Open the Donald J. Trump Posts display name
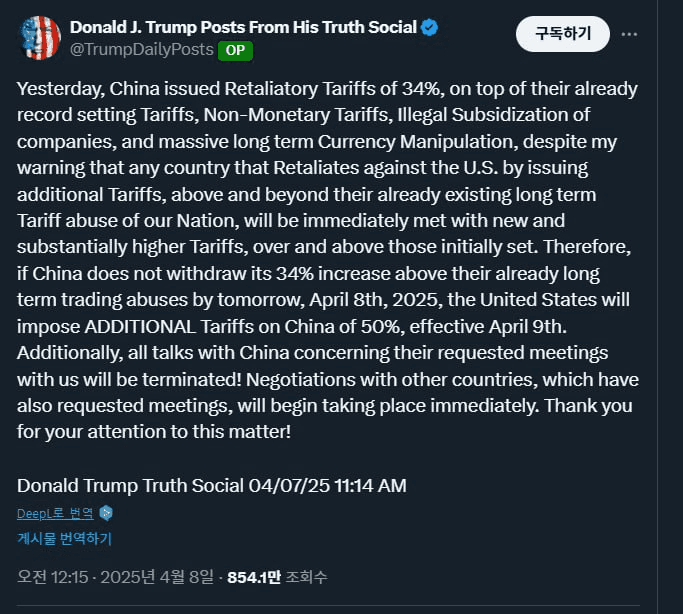Screen dimensions: 683x614 point(243,27)
